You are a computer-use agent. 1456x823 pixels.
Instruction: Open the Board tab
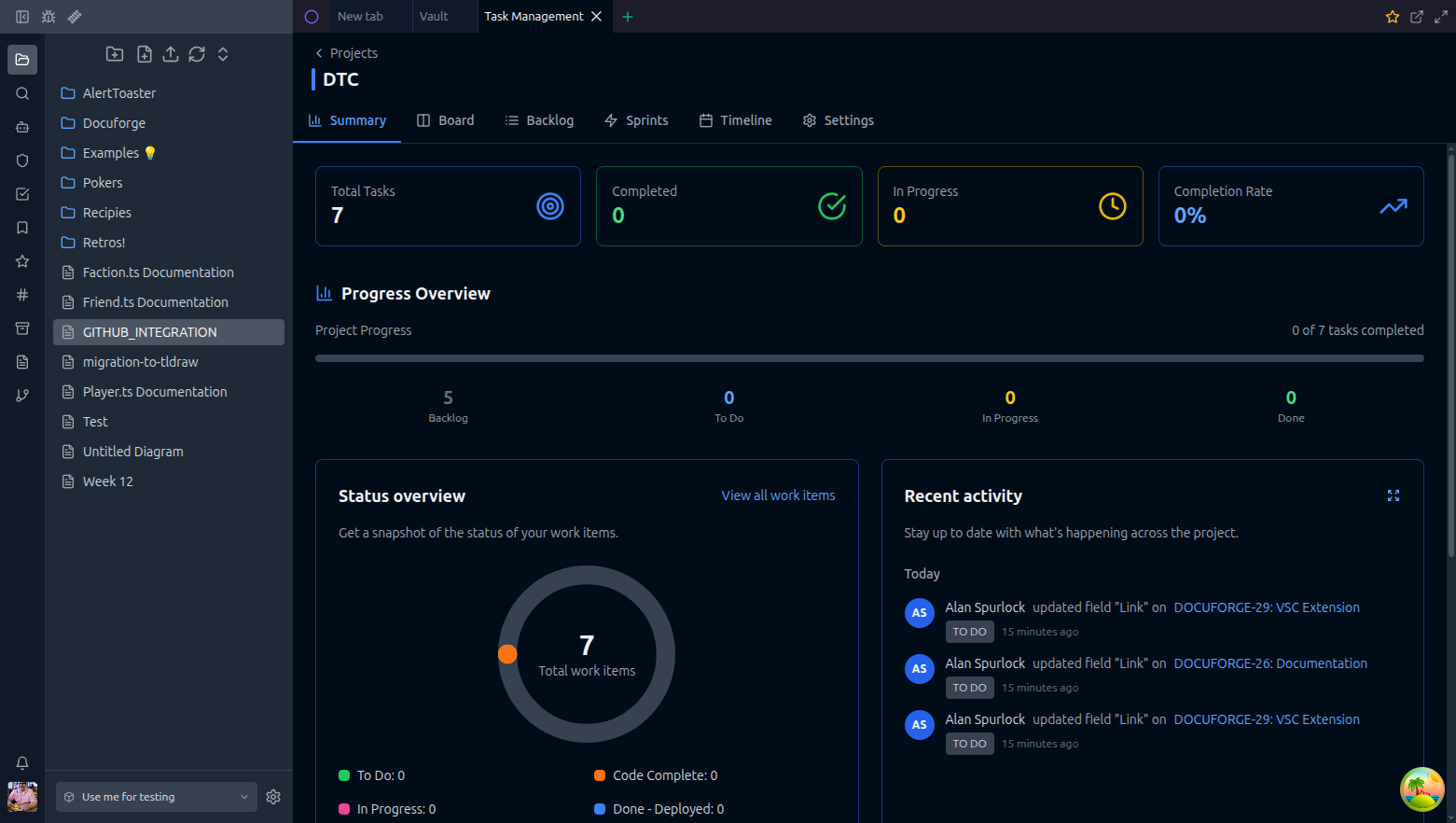coord(446,120)
